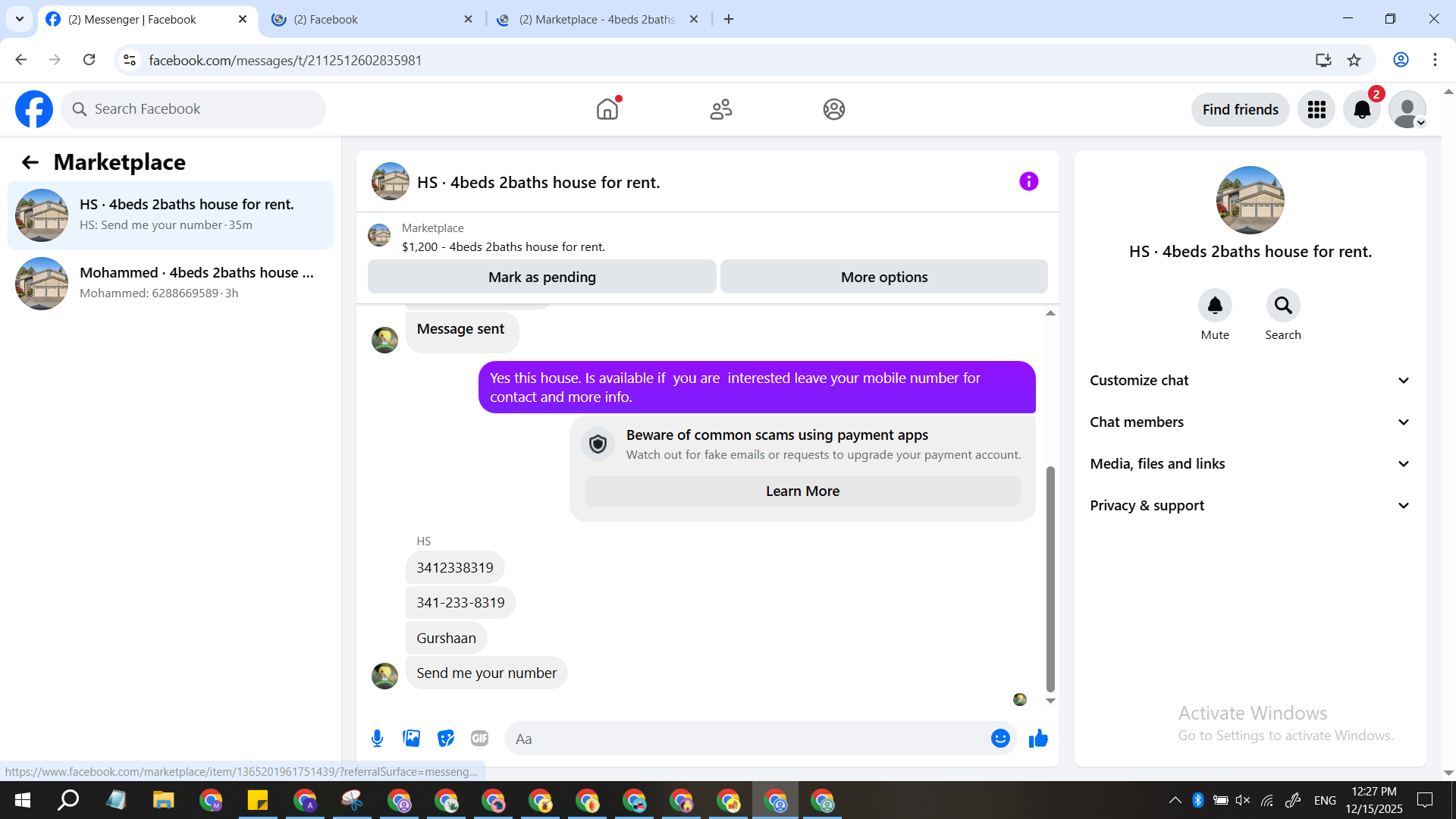The width and height of the screenshot is (1456, 819).
Task: Open the $1,200 4beds 2baths listing link
Action: [x=504, y=246]
